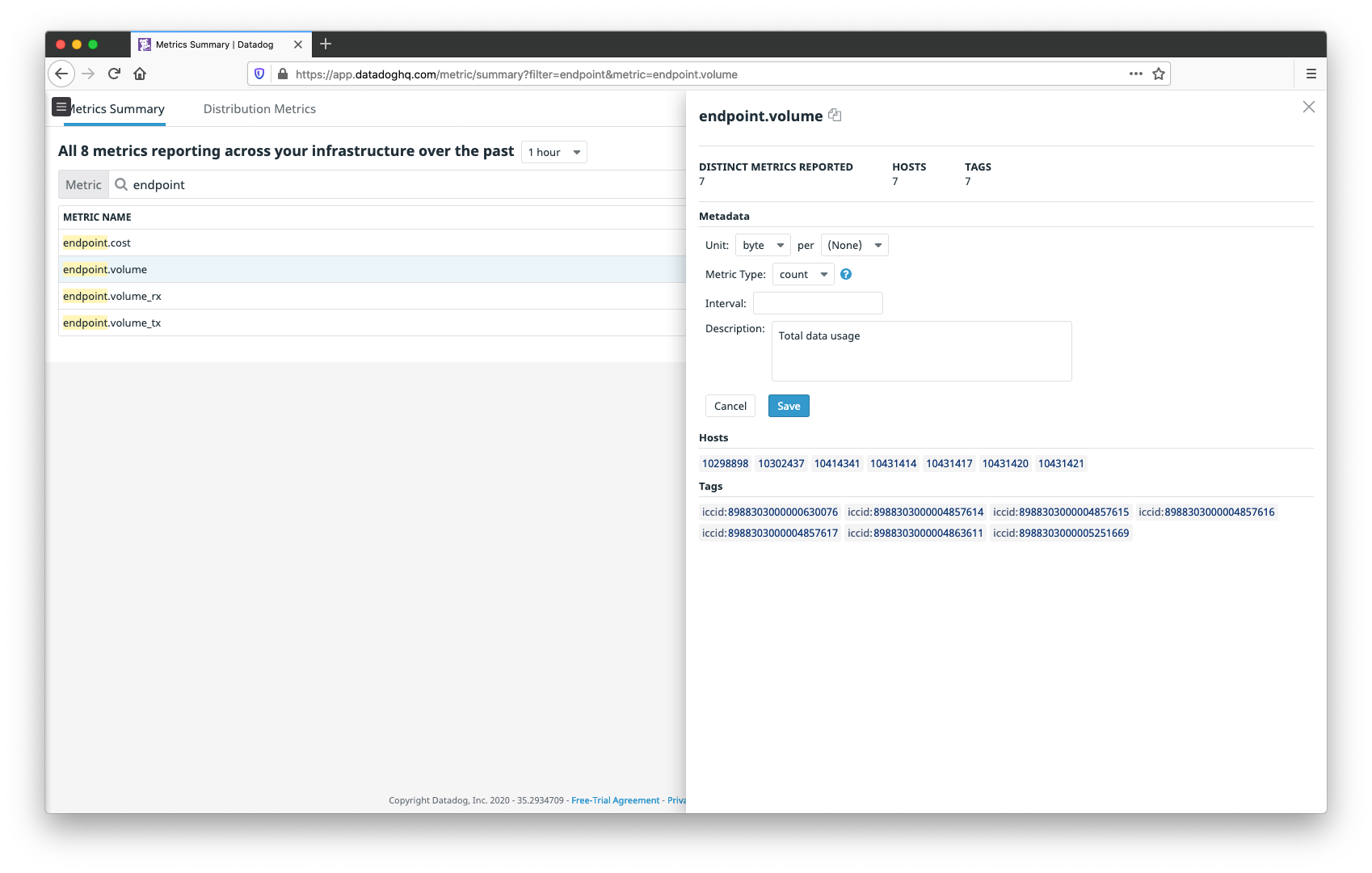Reload the current page
Image resolution: width=1372 pixels, height=873 pixels.
click(x=113, y=74)
